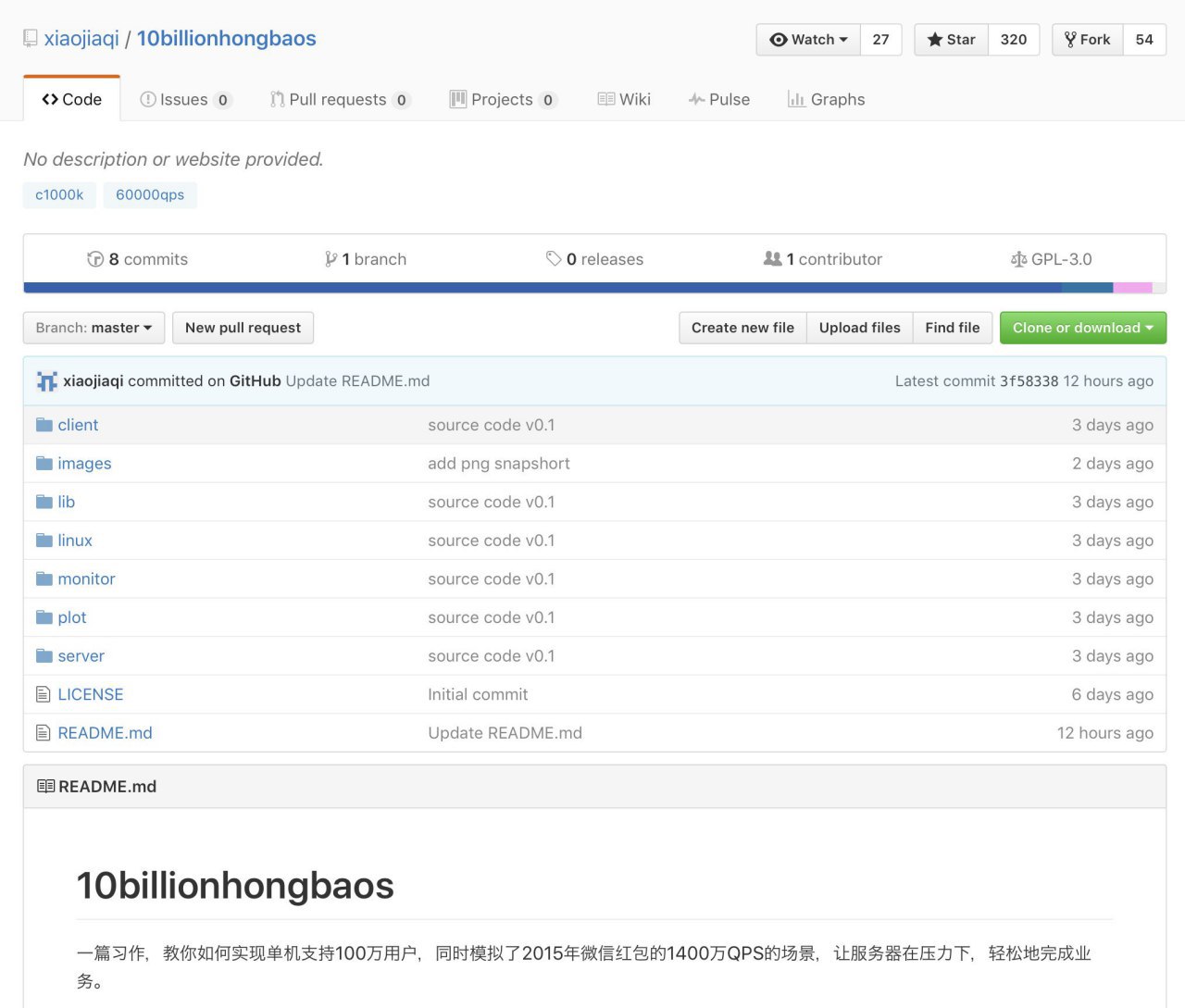Image resolution: width=1185 pixels, height=1008 pixels.
Task: Click the repository book icon beside xiaojiaqi
Action: 31,39
